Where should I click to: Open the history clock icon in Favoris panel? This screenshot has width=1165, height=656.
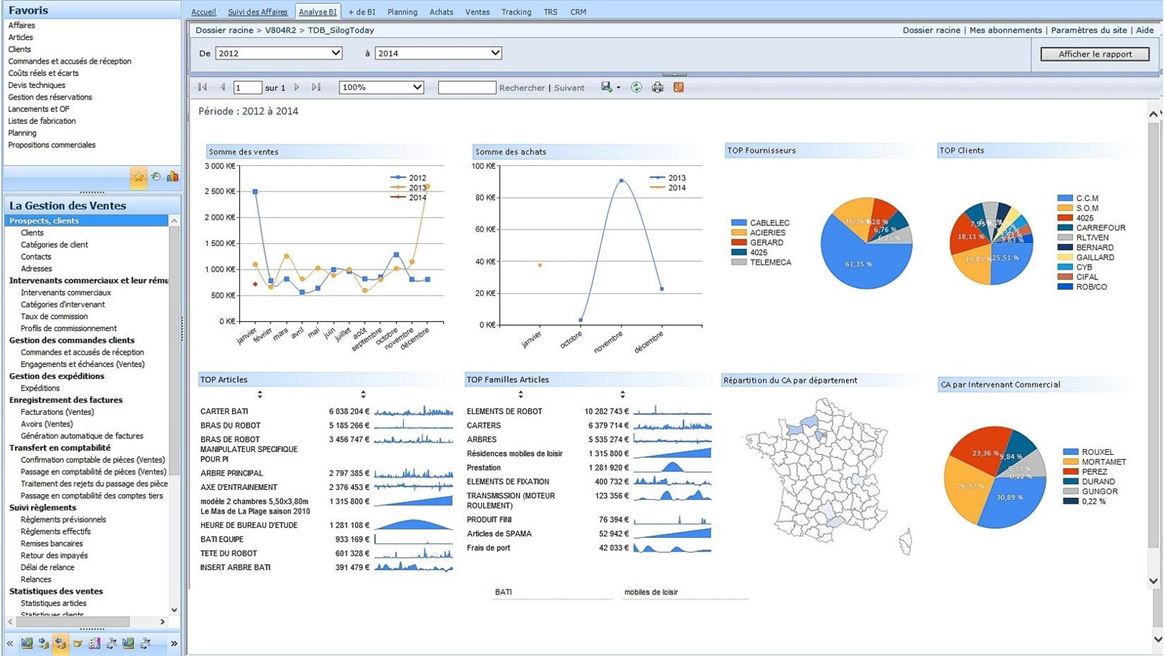click(156, 177)
